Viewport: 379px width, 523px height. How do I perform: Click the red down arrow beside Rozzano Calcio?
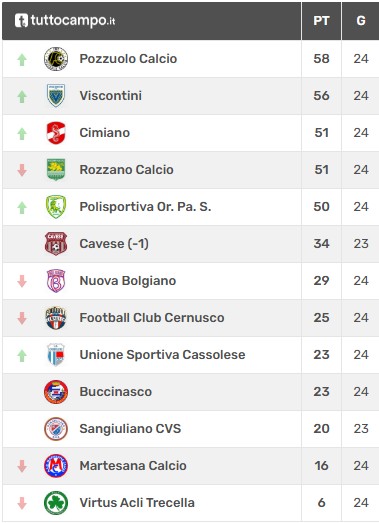tap(22, 170)
